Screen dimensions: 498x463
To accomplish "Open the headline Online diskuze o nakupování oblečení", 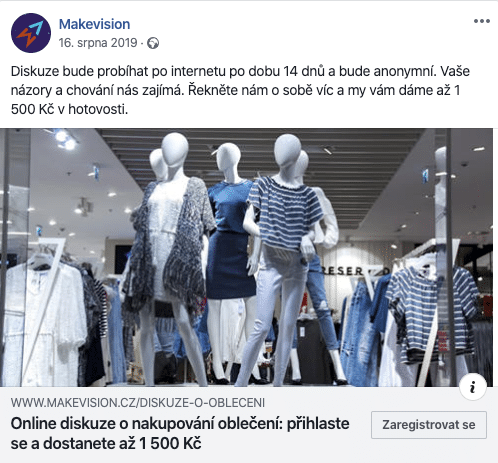I will 180,433.
